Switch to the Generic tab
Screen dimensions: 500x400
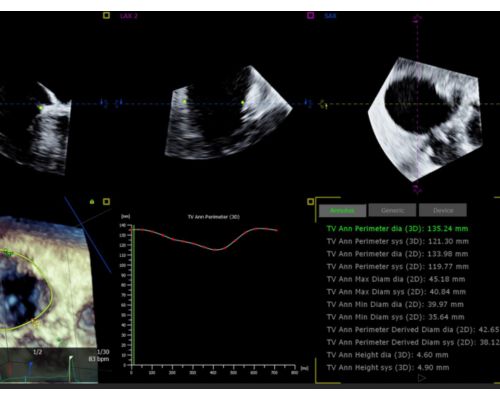[x=393, y=210]
